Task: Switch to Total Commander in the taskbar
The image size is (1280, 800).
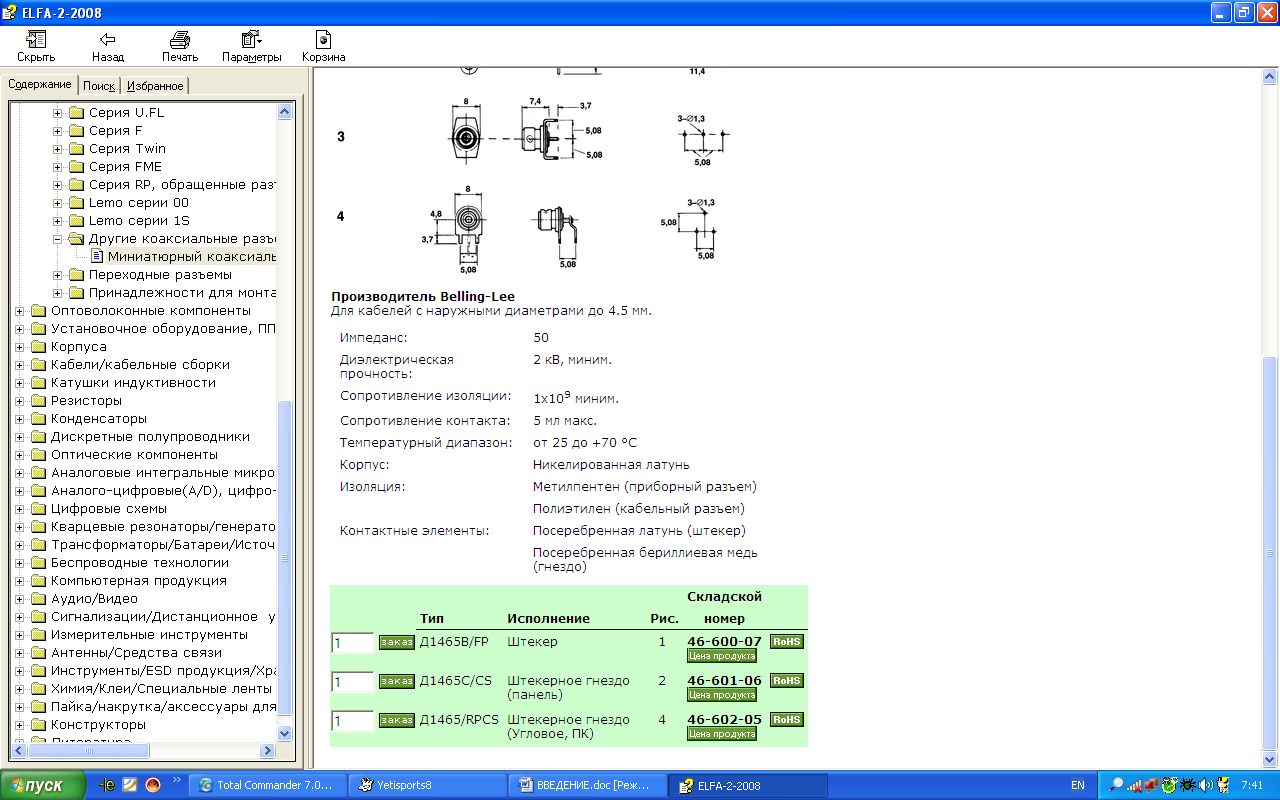Action: 270,785
